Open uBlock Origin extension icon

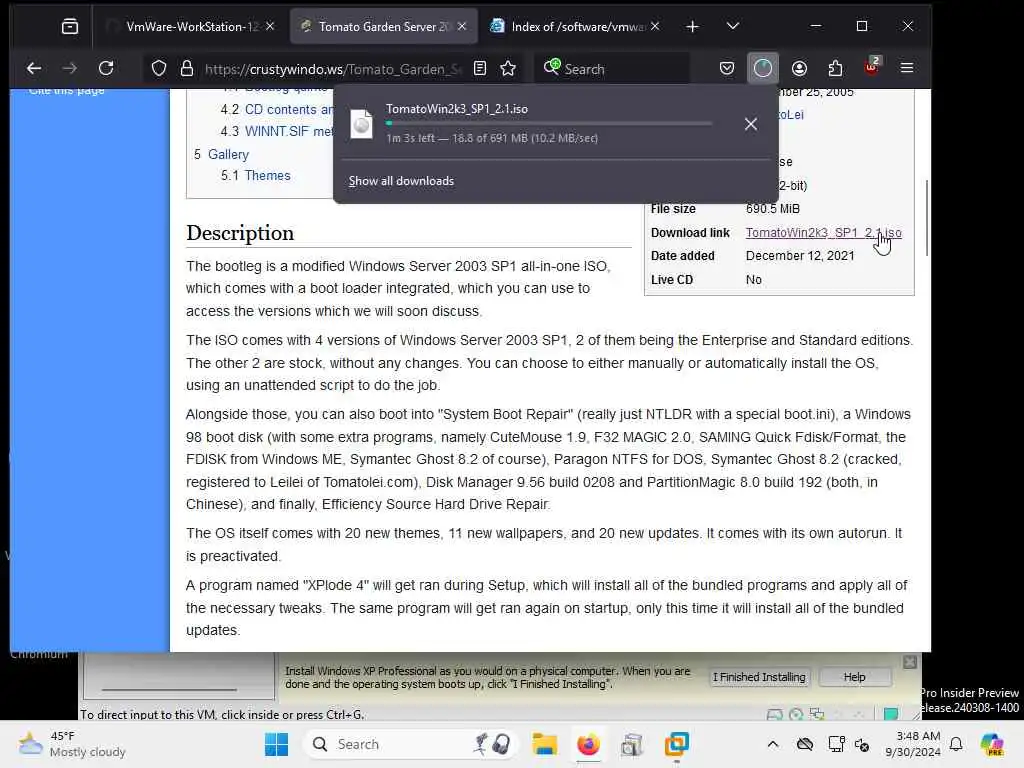pyautogui.click(x=872, y=67)
